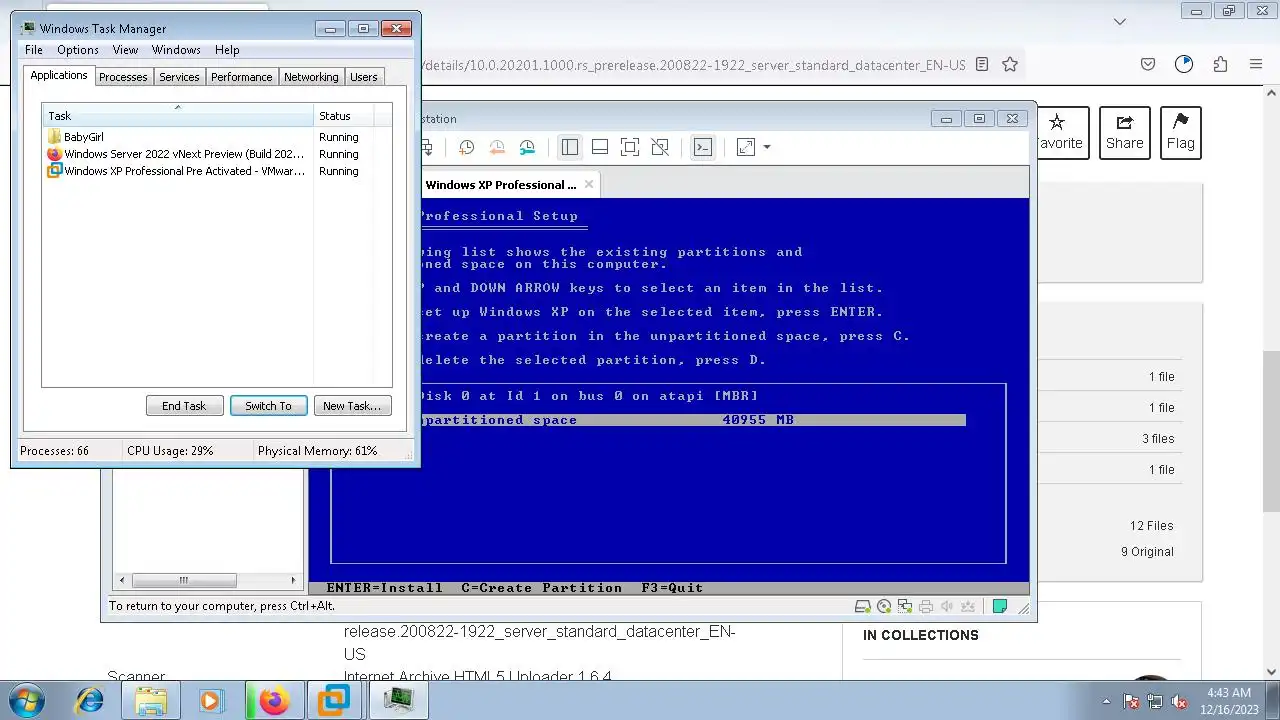This screenshot has height=720, width=1280.
Task: Toggle the VMware thumbnail bar
Action: (x=600, y=148)
